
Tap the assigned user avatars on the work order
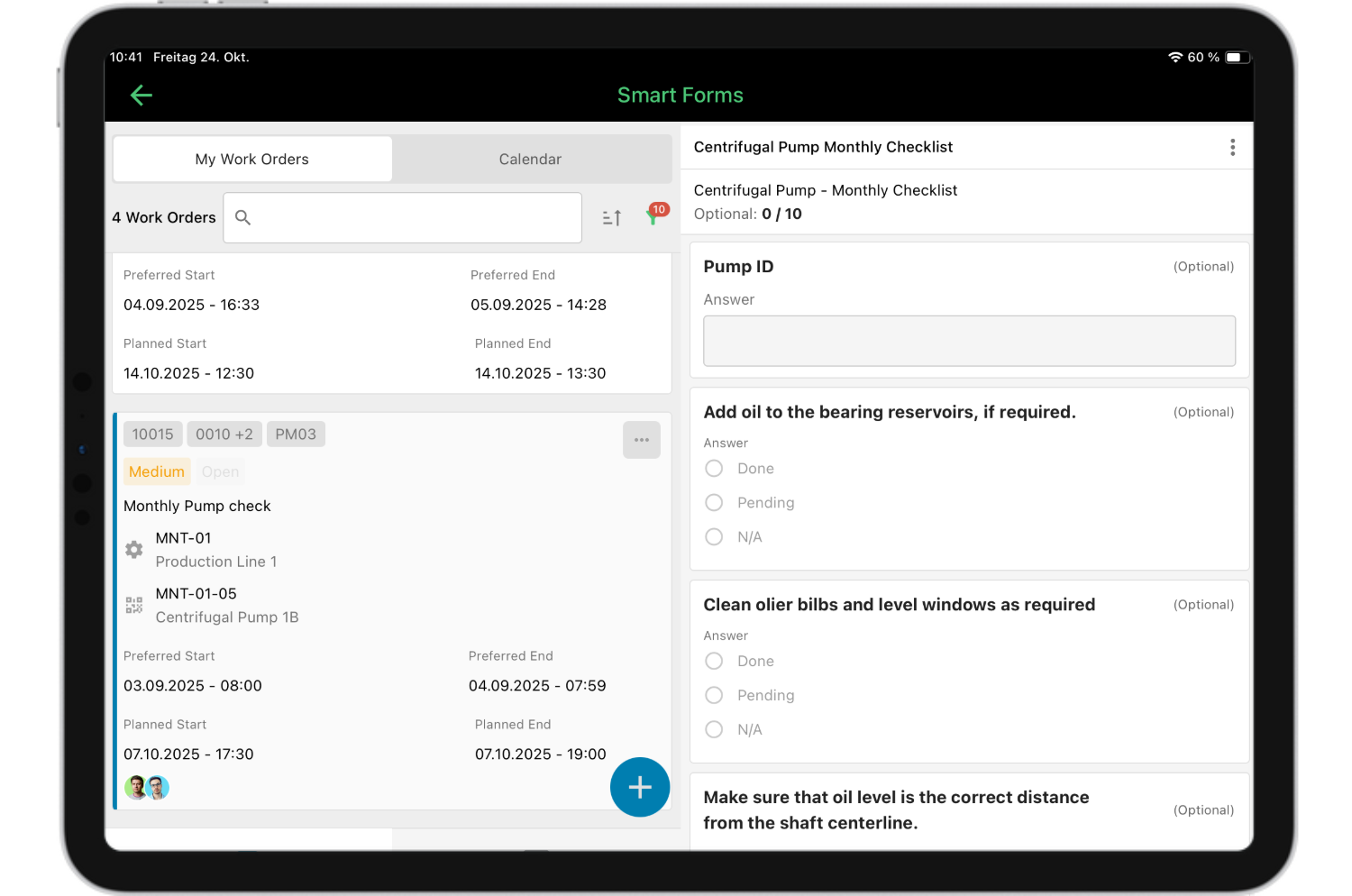(x=146, y=787)
